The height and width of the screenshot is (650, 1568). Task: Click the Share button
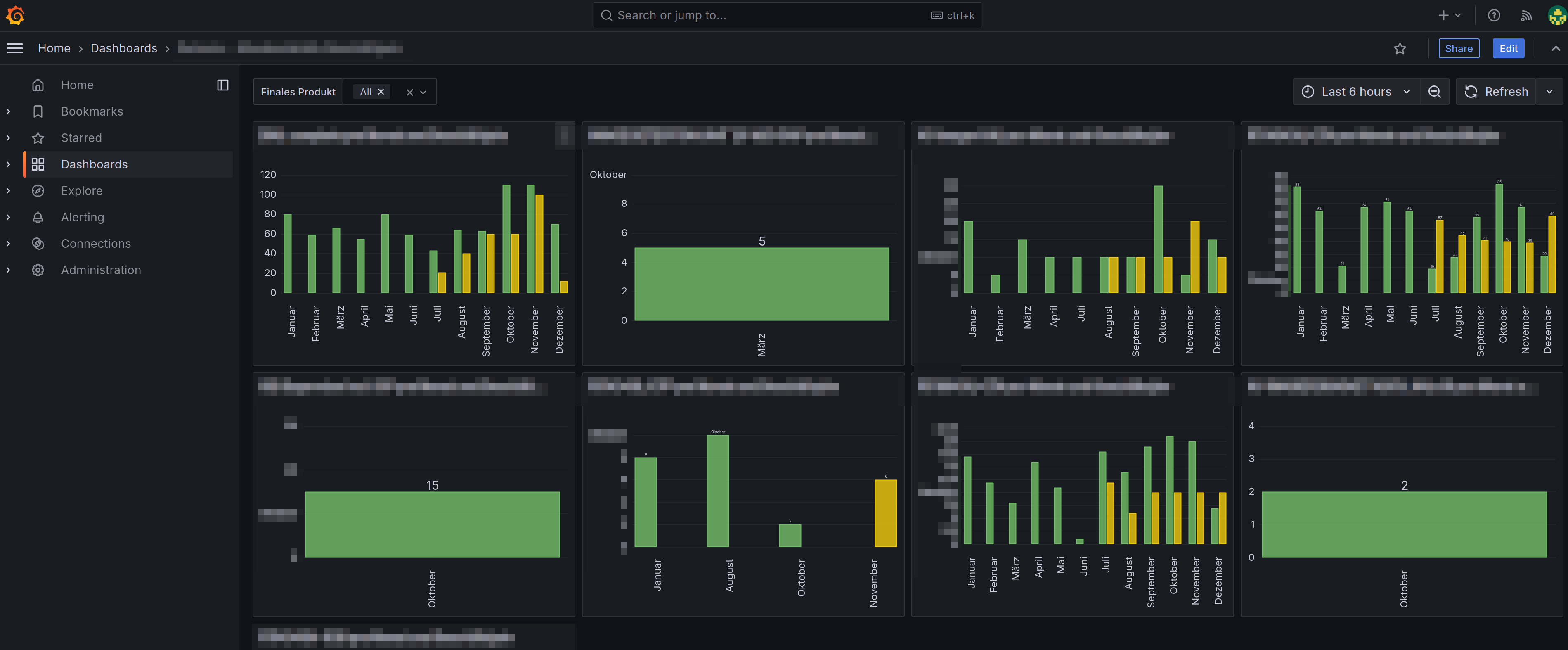[x=1459, y=48]
